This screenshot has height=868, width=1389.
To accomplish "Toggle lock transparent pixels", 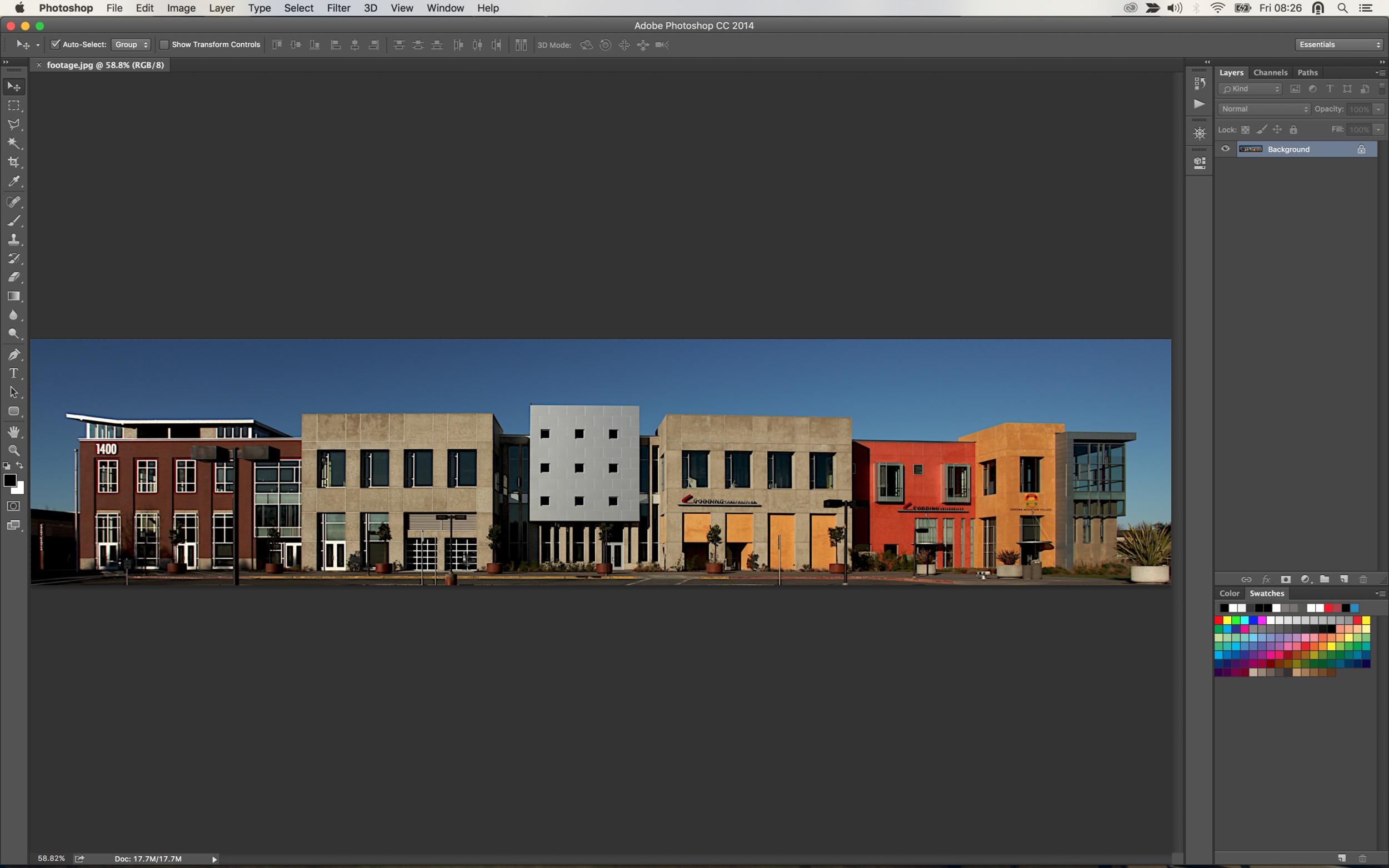I will tap(1246, 130).
